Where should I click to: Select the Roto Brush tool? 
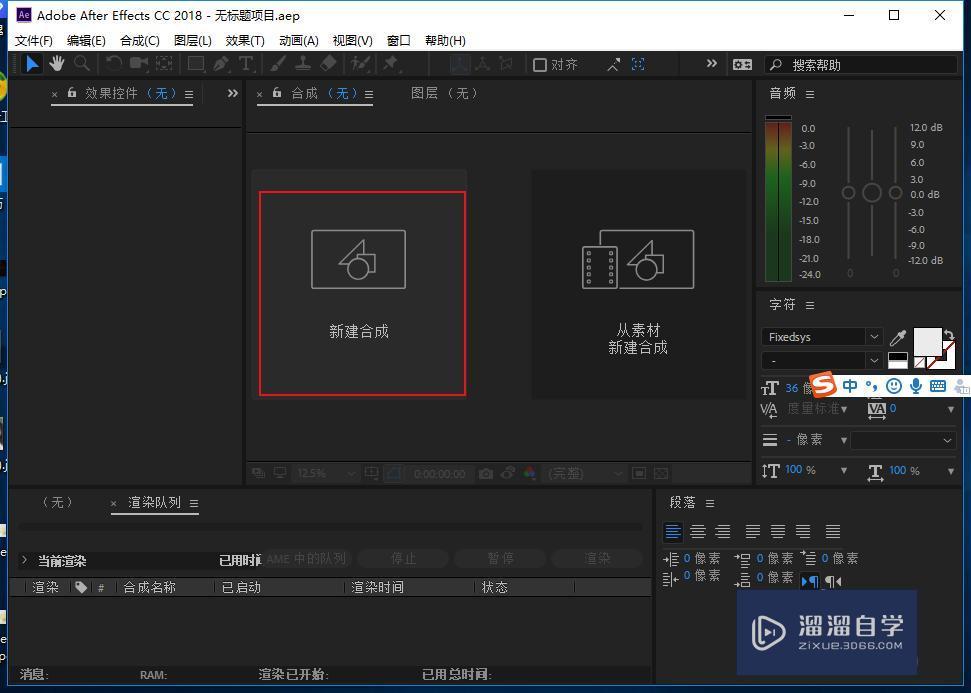360,63
